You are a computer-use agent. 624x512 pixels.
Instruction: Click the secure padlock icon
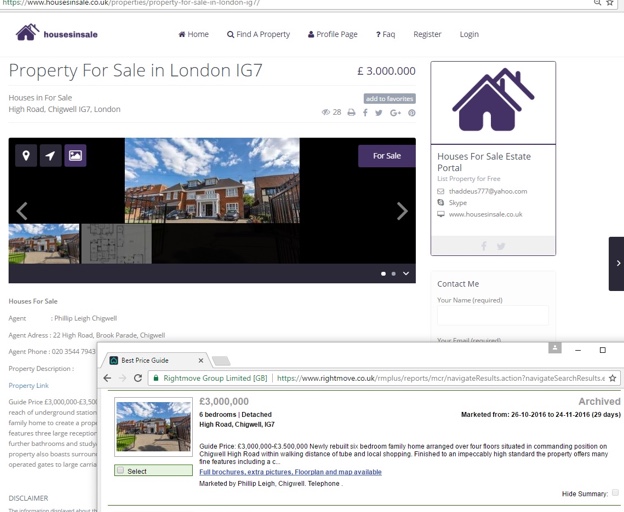click(156, 378)
